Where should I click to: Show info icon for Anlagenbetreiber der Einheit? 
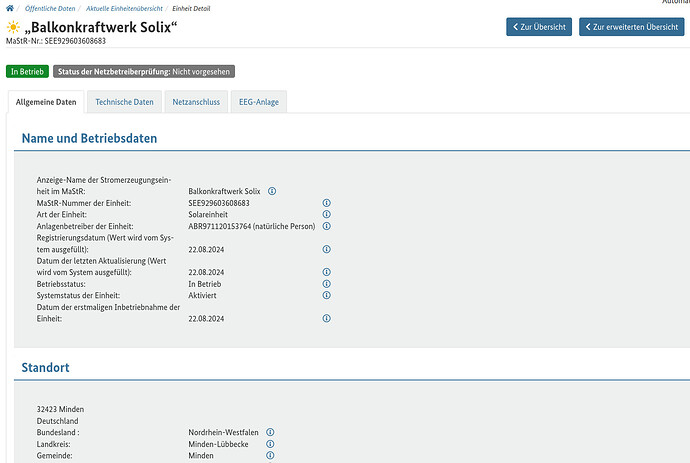tap(327, 226)
